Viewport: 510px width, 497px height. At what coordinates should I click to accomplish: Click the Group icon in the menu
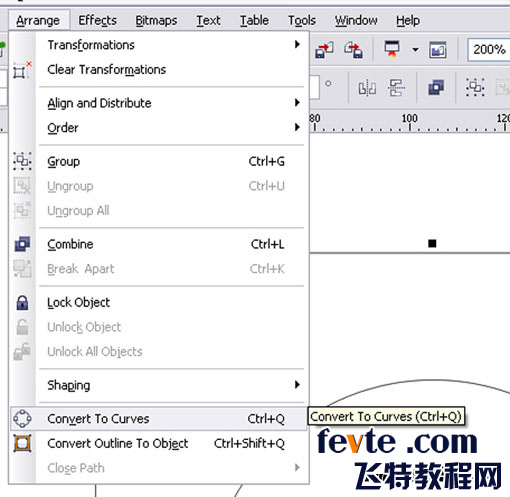pyautogui.click(x=22, y=161)
